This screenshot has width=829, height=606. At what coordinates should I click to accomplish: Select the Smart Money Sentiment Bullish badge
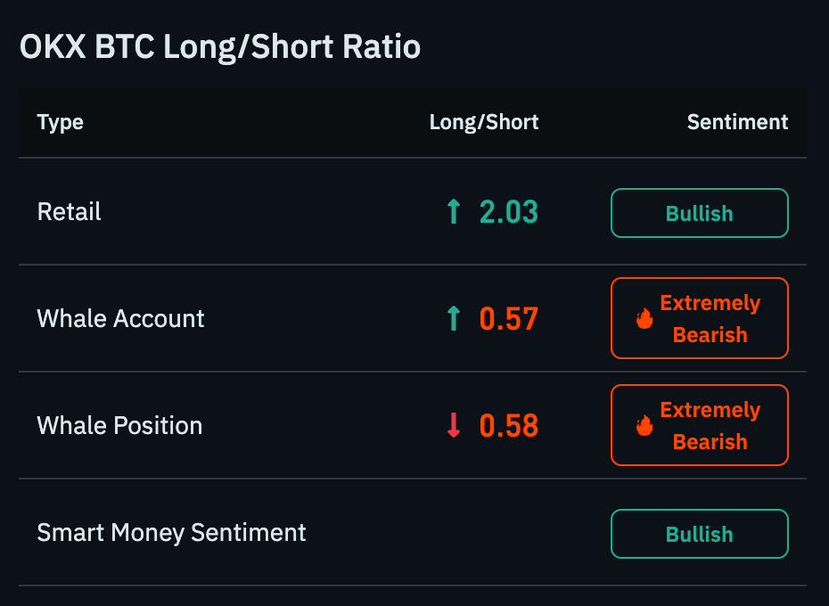coord(699,534)
